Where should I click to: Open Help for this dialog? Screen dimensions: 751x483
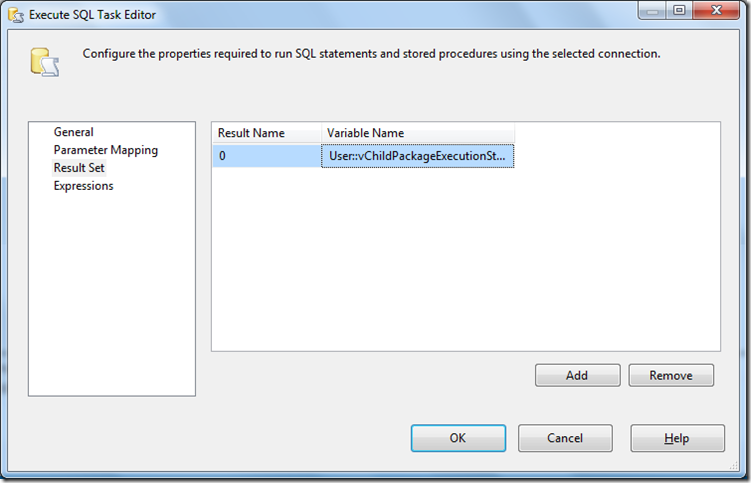tap(677, 438)
